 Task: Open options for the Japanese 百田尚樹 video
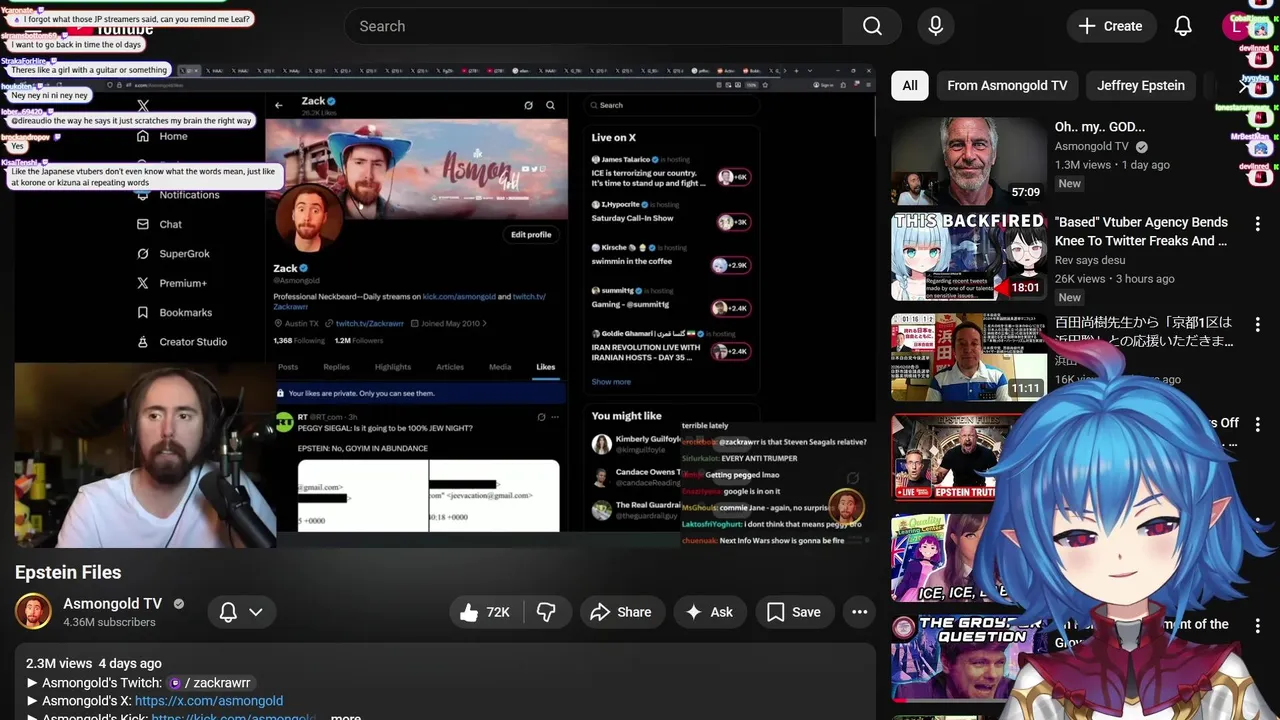coord(1258,324)
